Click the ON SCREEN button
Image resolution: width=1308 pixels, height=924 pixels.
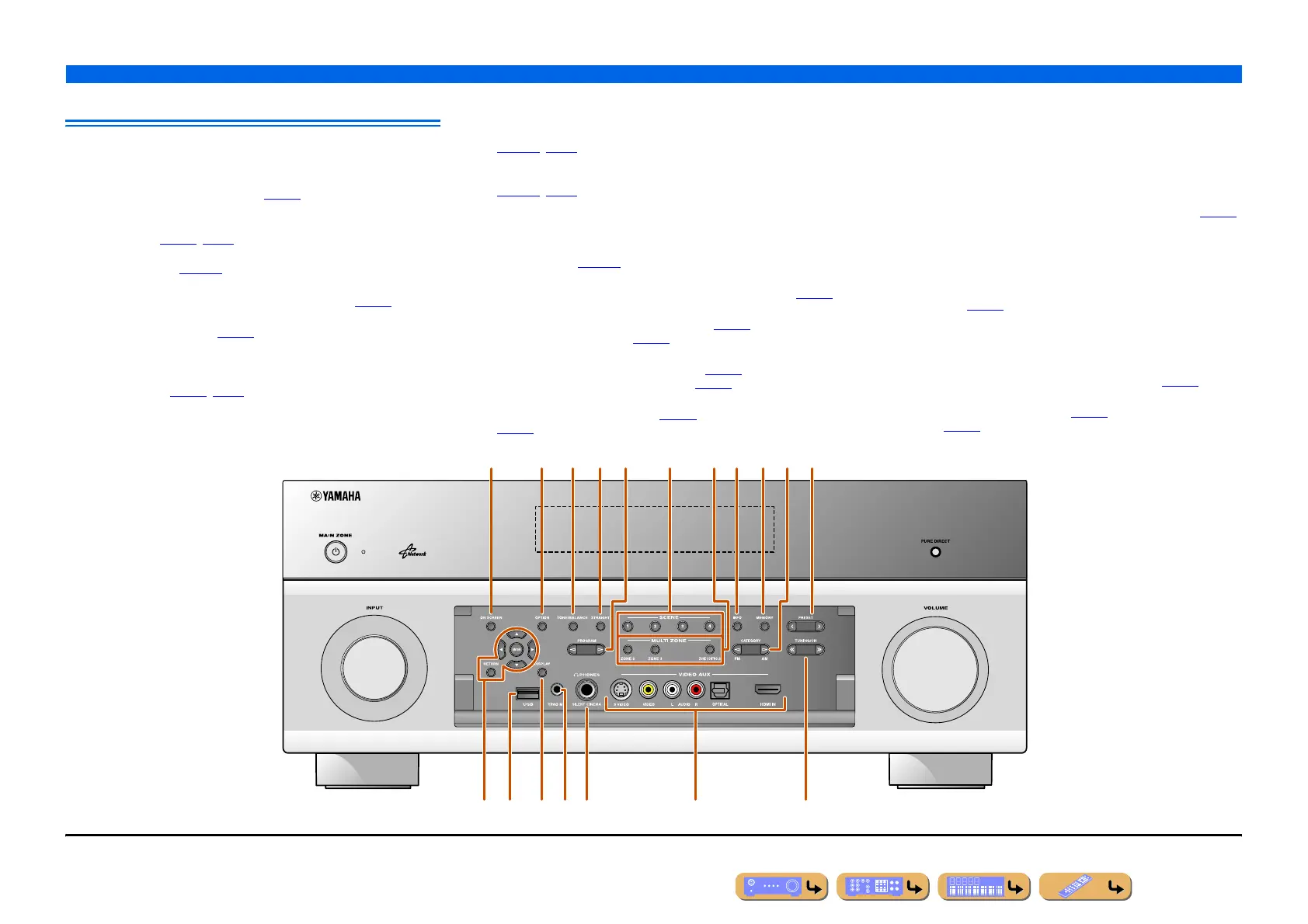point(491,626)
